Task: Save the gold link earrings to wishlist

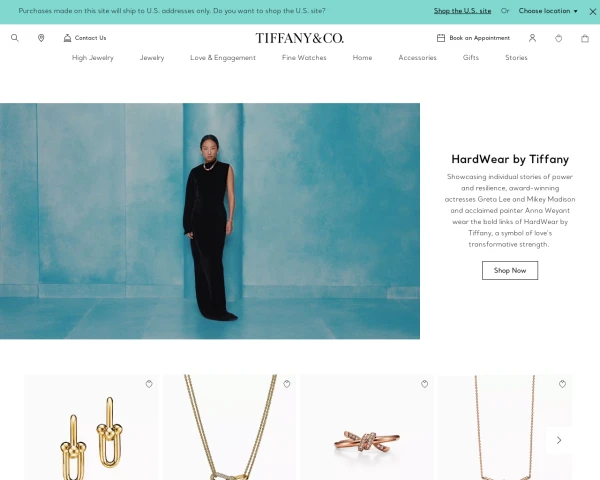Action: coord(149,384)
